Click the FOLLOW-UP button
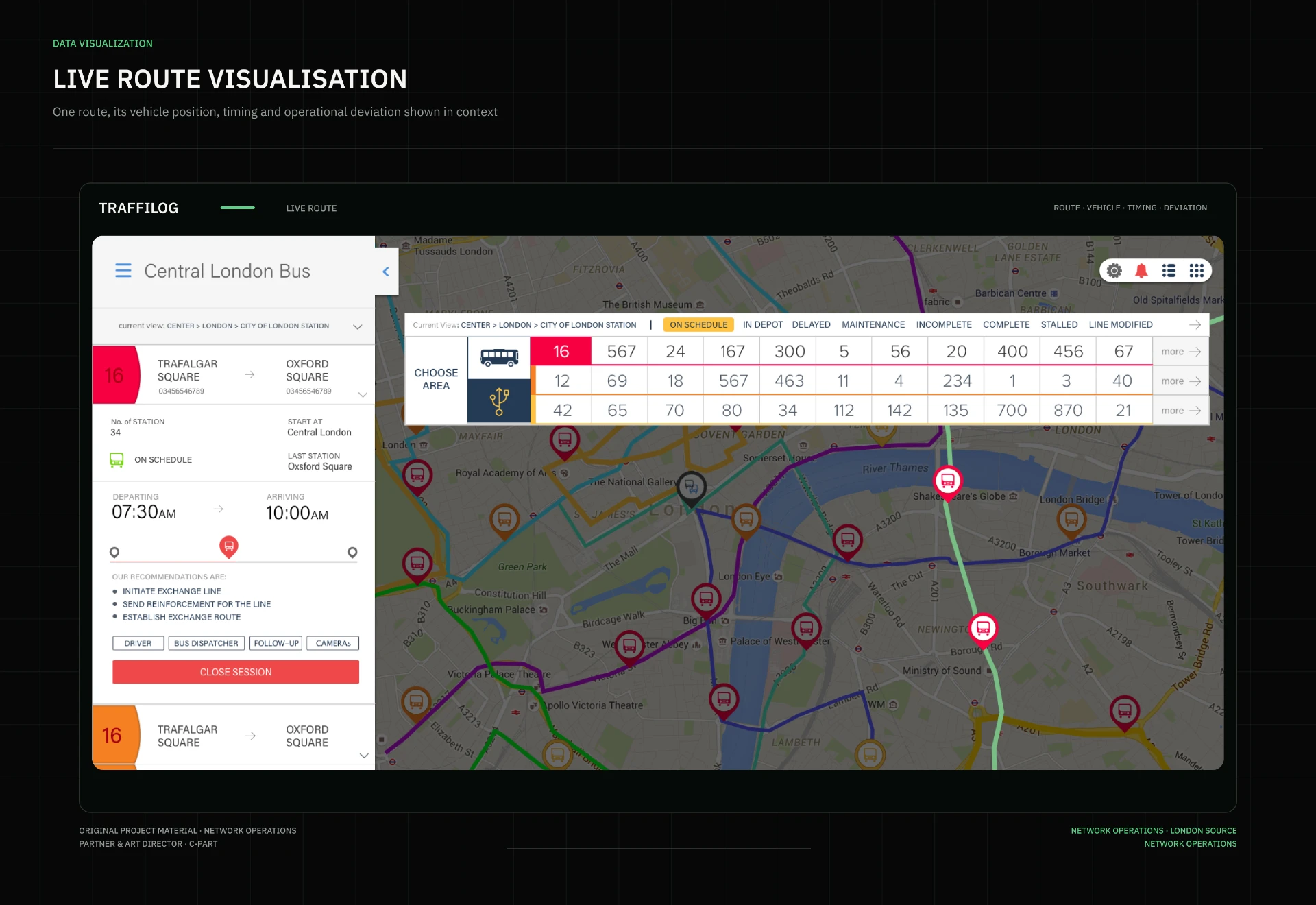 click(276, 643)
